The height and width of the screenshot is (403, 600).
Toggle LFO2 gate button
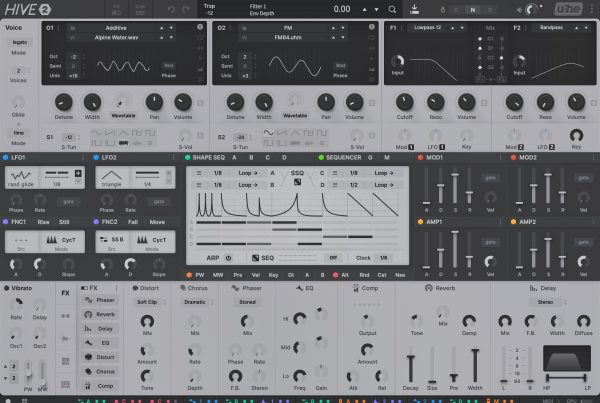[x=159, y=201]
